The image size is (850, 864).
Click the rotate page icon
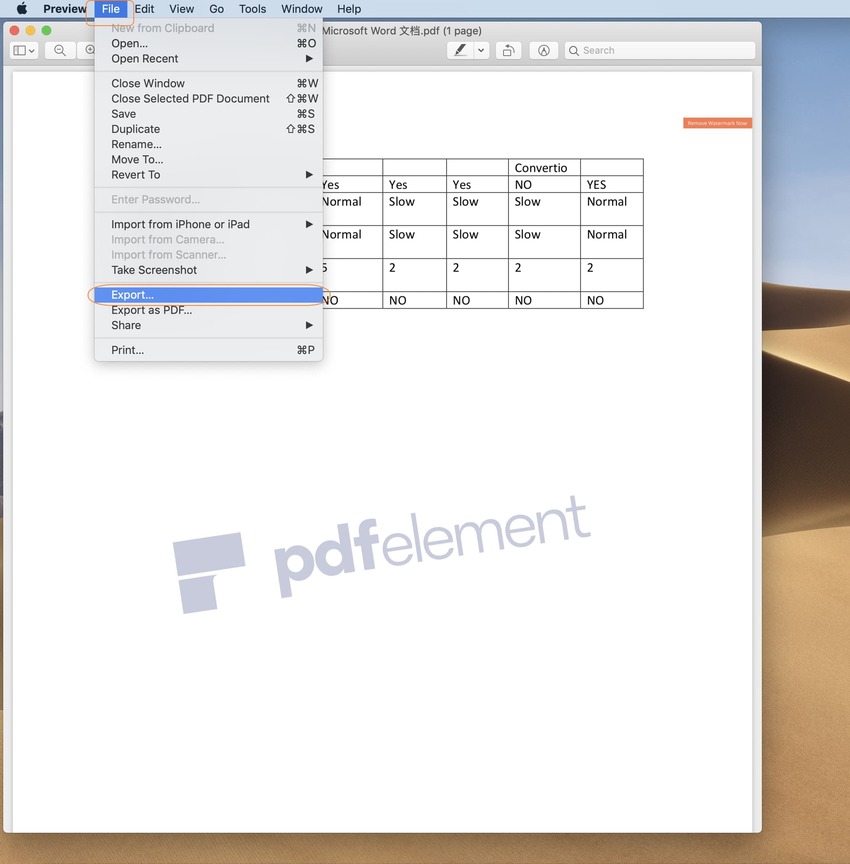pyautogui.click(x=508, y=51)
